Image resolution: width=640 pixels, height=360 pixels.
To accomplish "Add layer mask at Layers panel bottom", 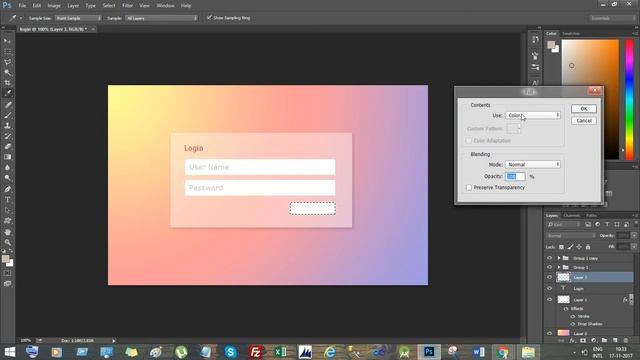I will pos(583,340).
